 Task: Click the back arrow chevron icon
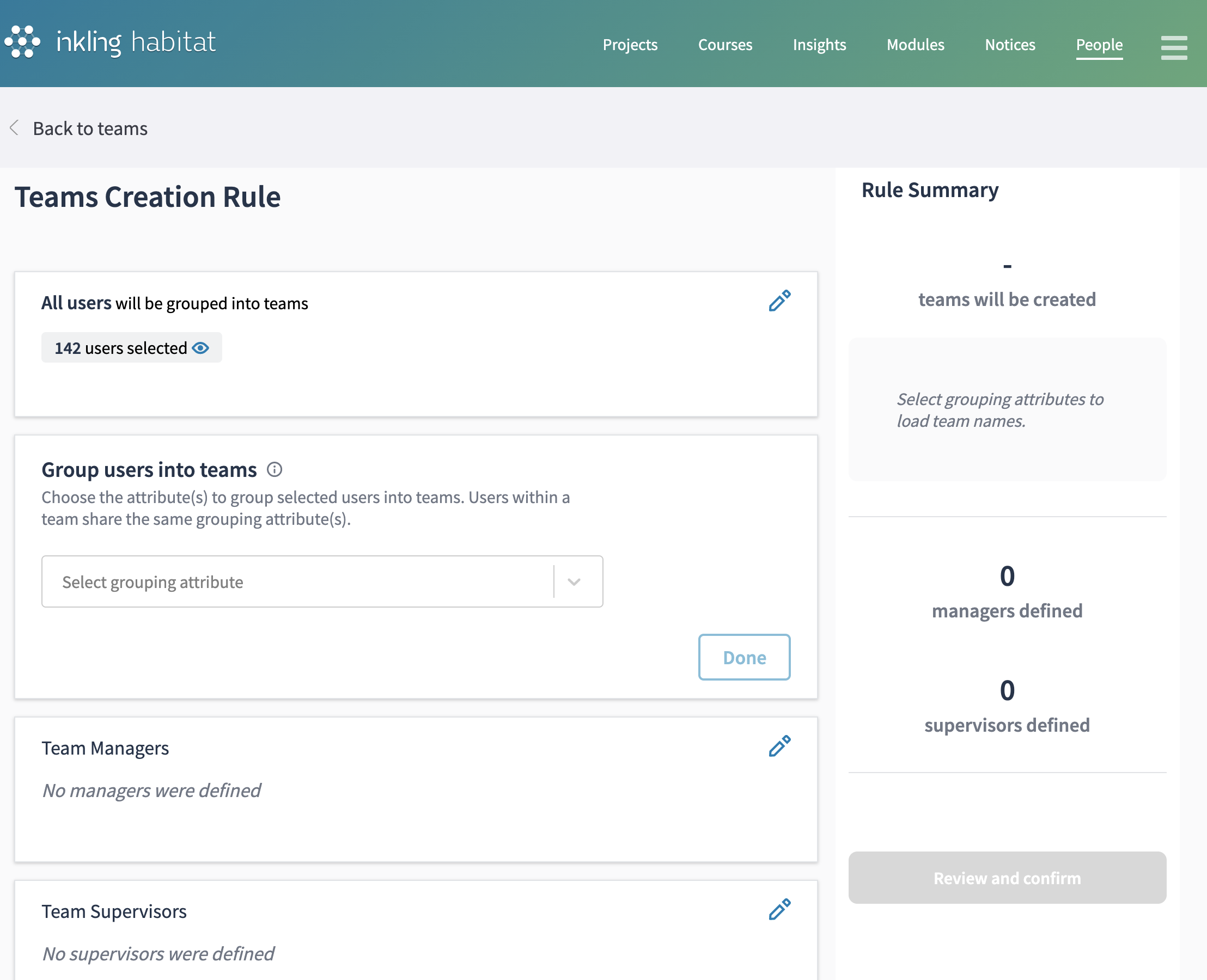click(15, 128)
